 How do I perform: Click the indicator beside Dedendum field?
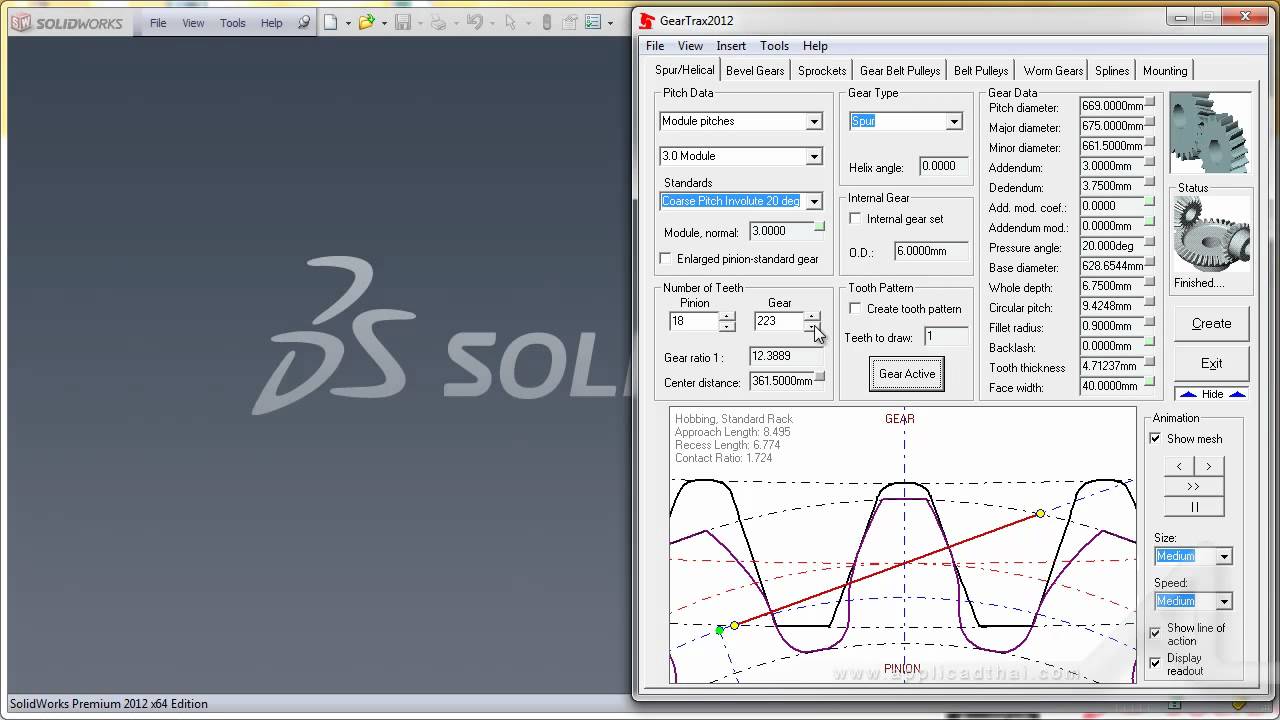coord(1150,181)
